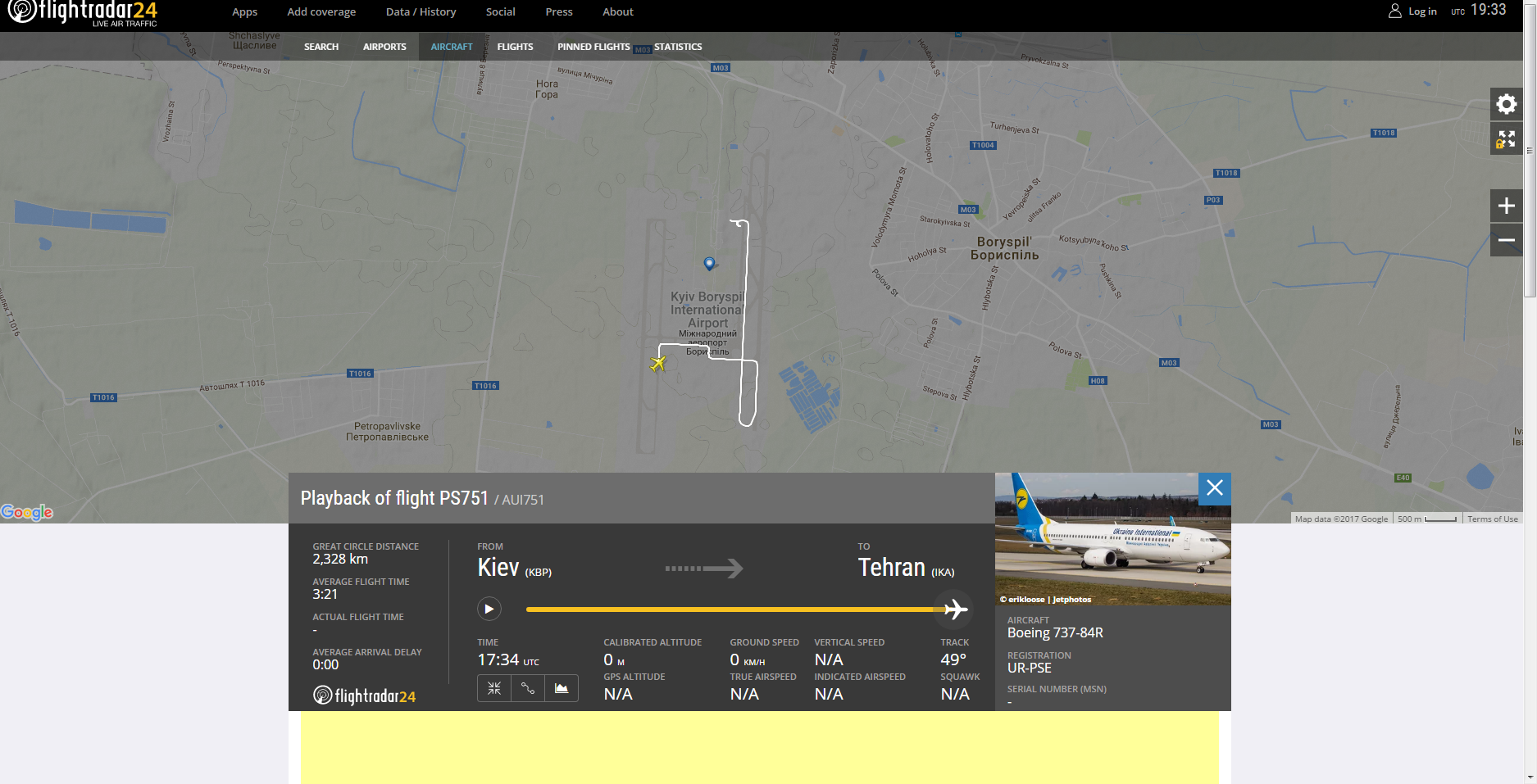Select the Pinned Flights tab

point(593,47)
